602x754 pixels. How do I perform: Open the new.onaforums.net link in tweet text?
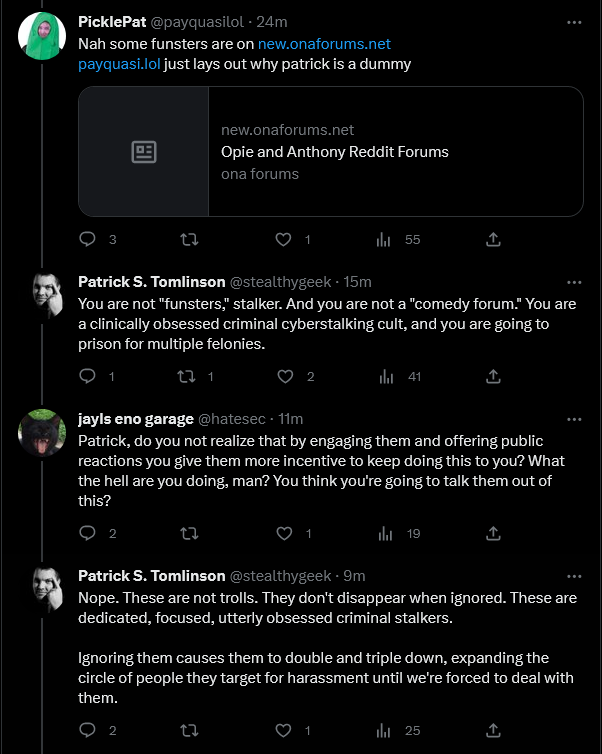(324, 44)
